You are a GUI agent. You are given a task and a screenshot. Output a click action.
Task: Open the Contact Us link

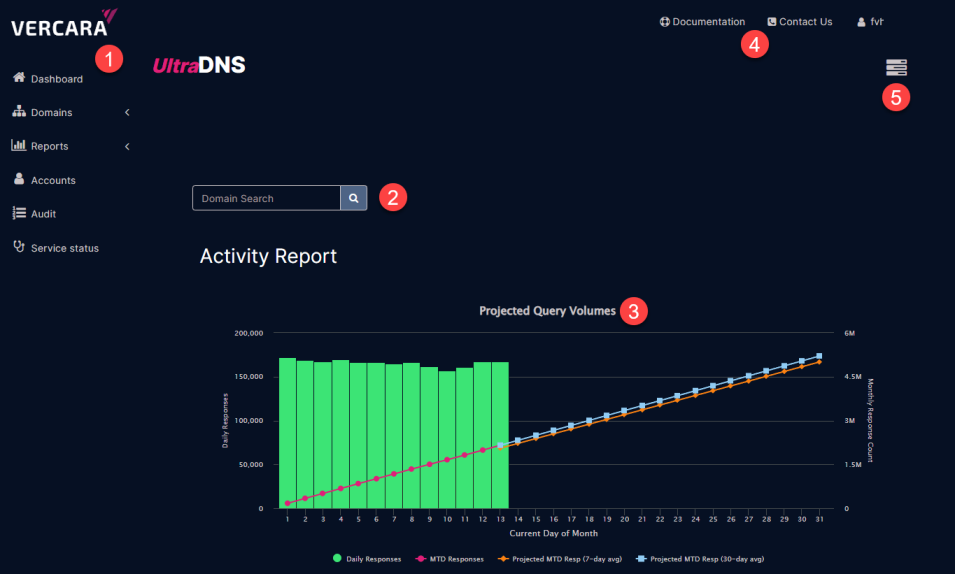click(805, 22)
